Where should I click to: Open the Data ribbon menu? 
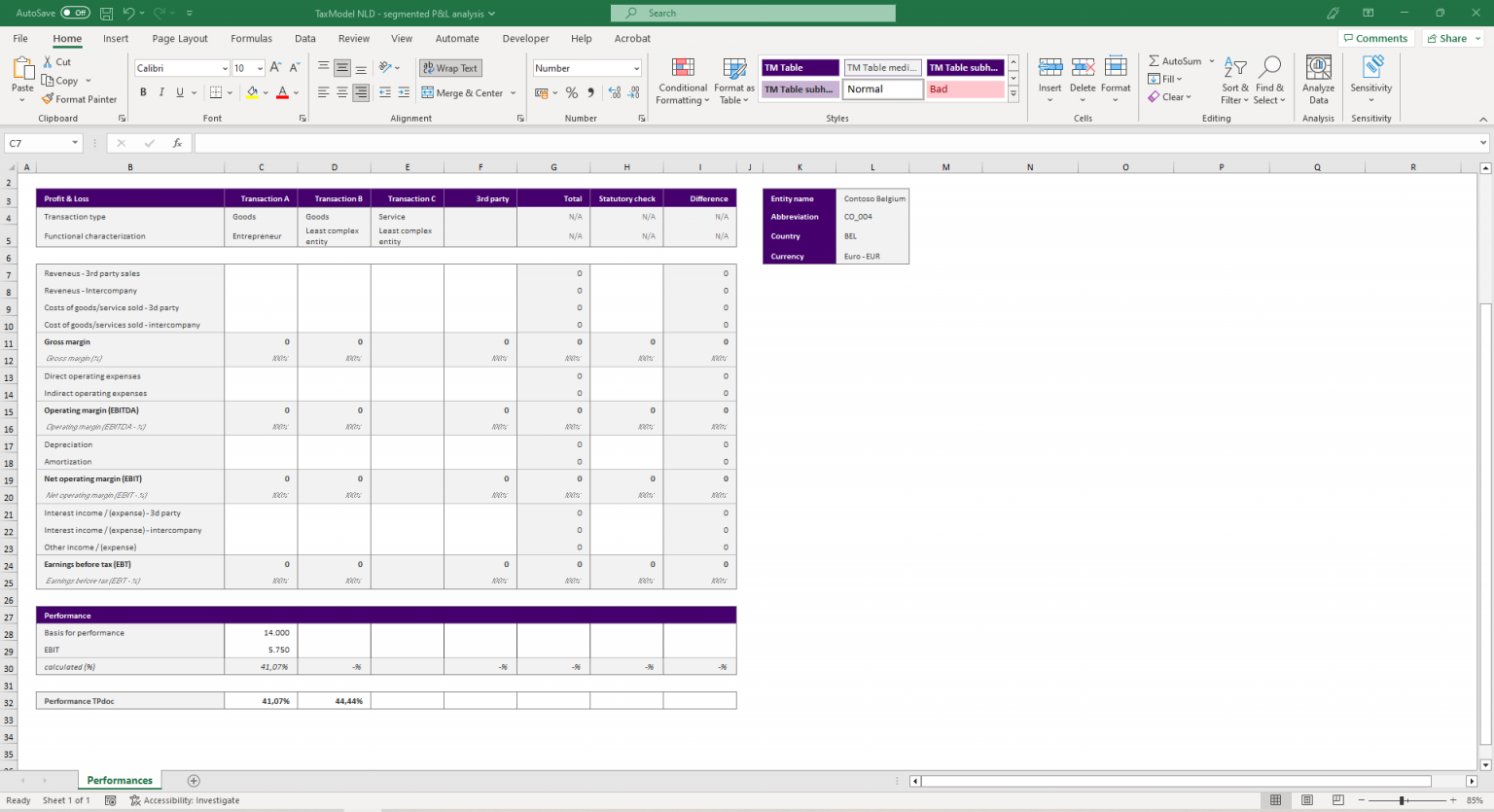(x=304, y=38)
